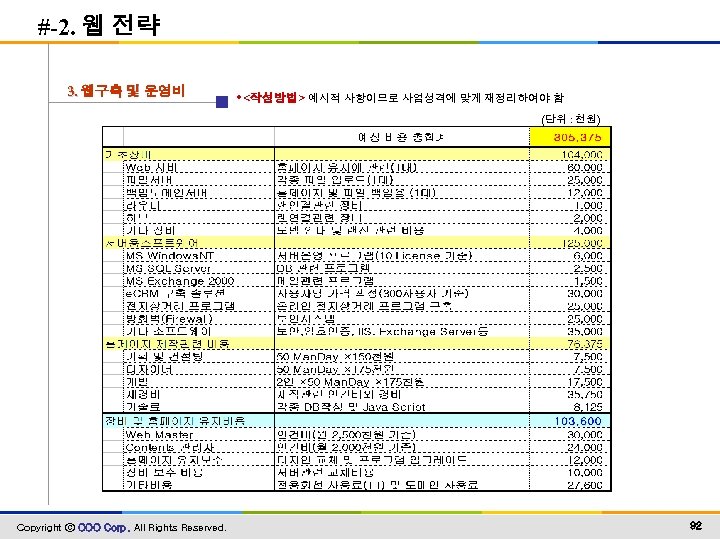Click the '300사용자' description in eCRM row
The height and width of the screenshot is (540, 720).
coord(372,293)
